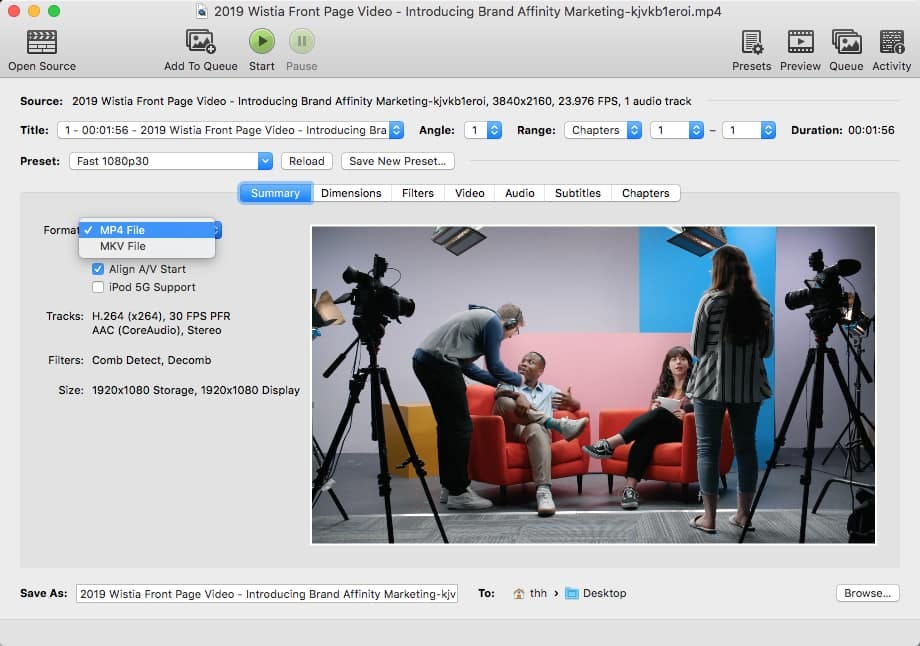Switch to the Chapters tab
The width and height of the screenshot is (920, 646).
click(x=645, y=194)
